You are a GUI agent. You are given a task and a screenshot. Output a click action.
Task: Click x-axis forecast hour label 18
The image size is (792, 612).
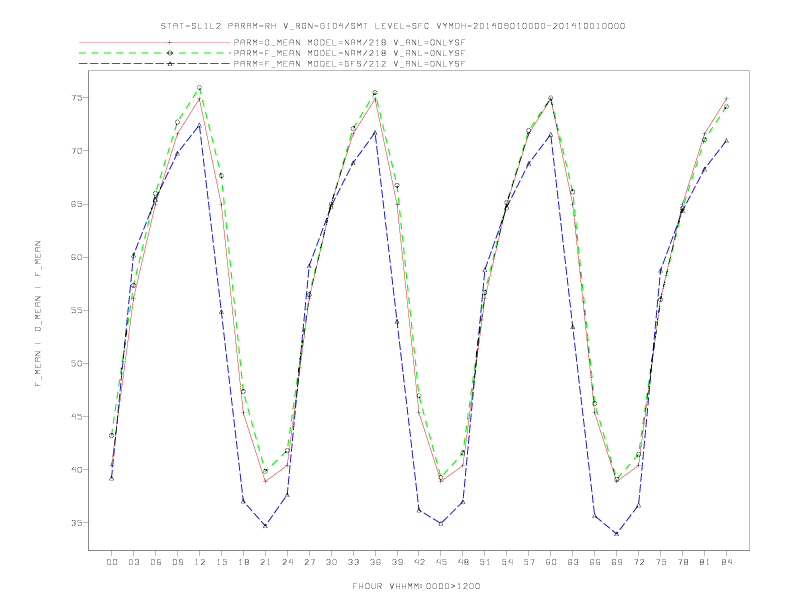pos(243,562)
